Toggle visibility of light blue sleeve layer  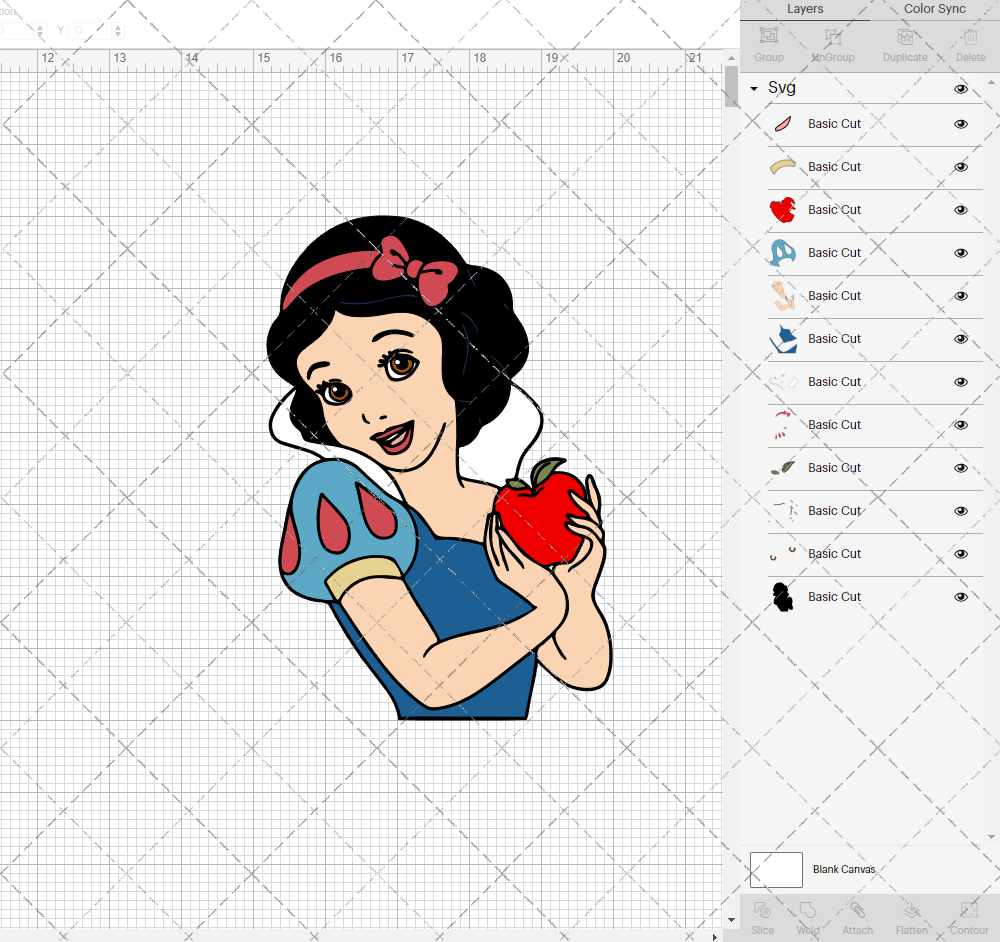[960, 253]
